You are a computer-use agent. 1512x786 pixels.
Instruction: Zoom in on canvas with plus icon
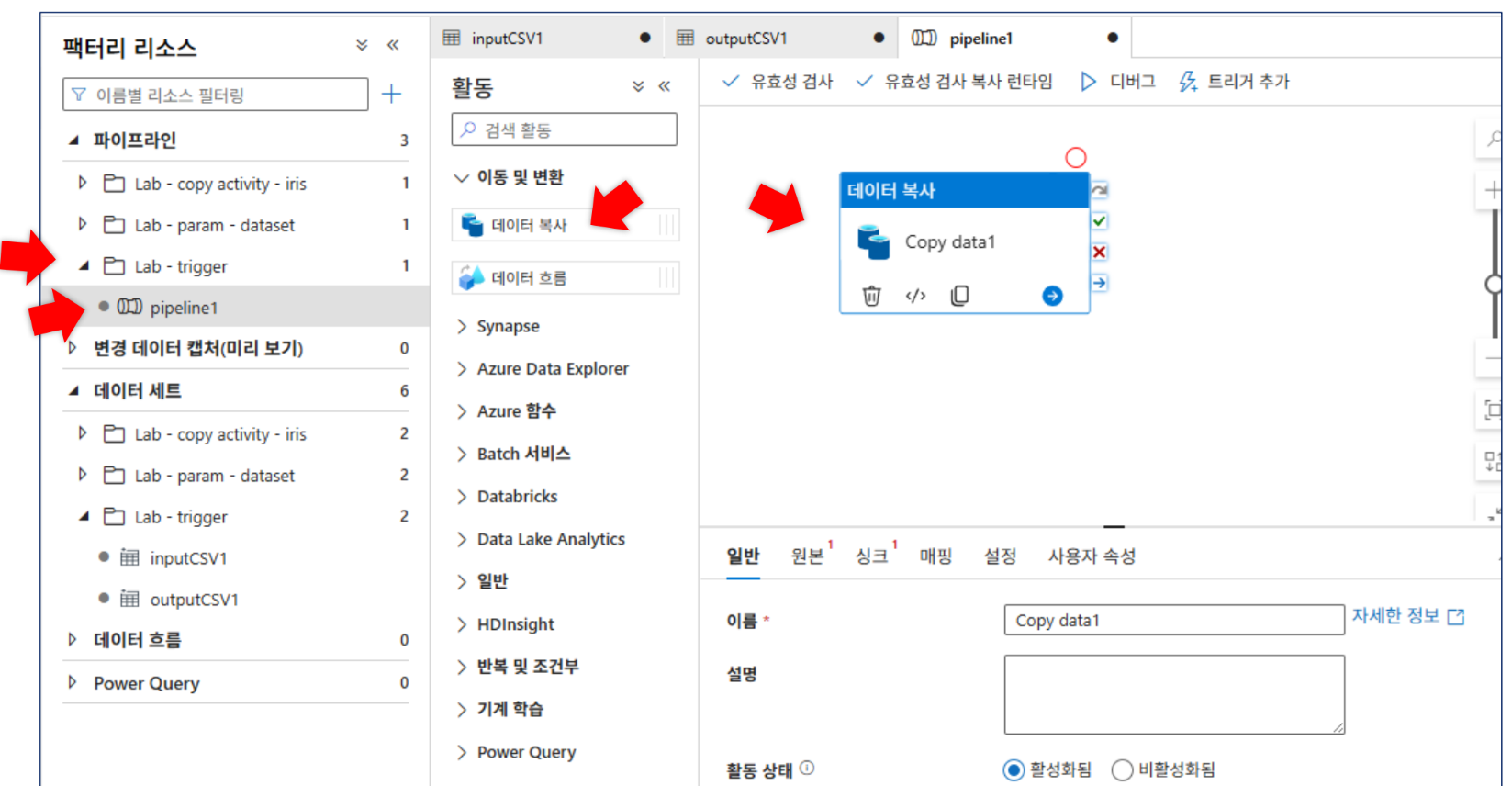point(1493,190)
